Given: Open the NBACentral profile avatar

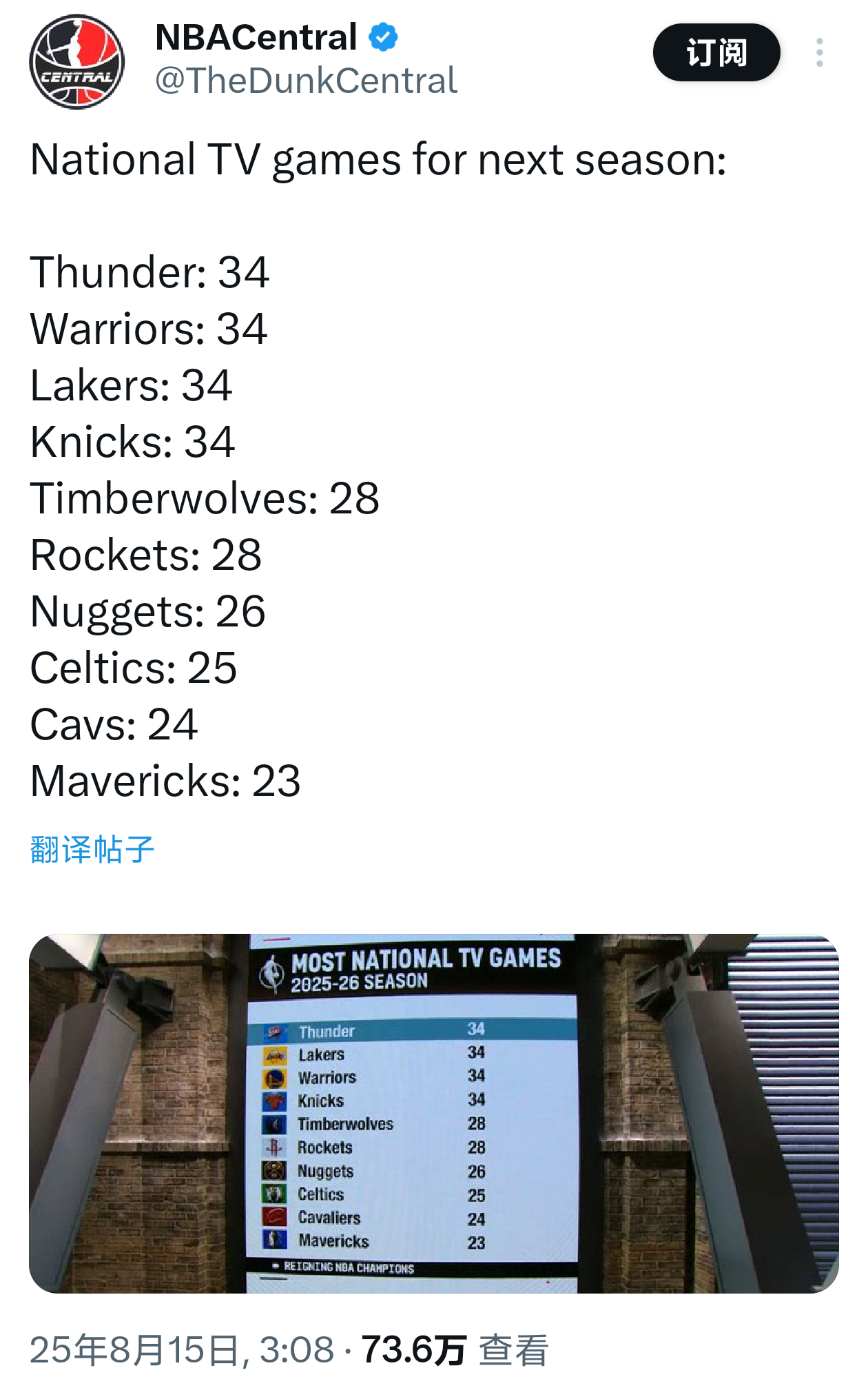Looking at the screenshot, I should point(77,61).
